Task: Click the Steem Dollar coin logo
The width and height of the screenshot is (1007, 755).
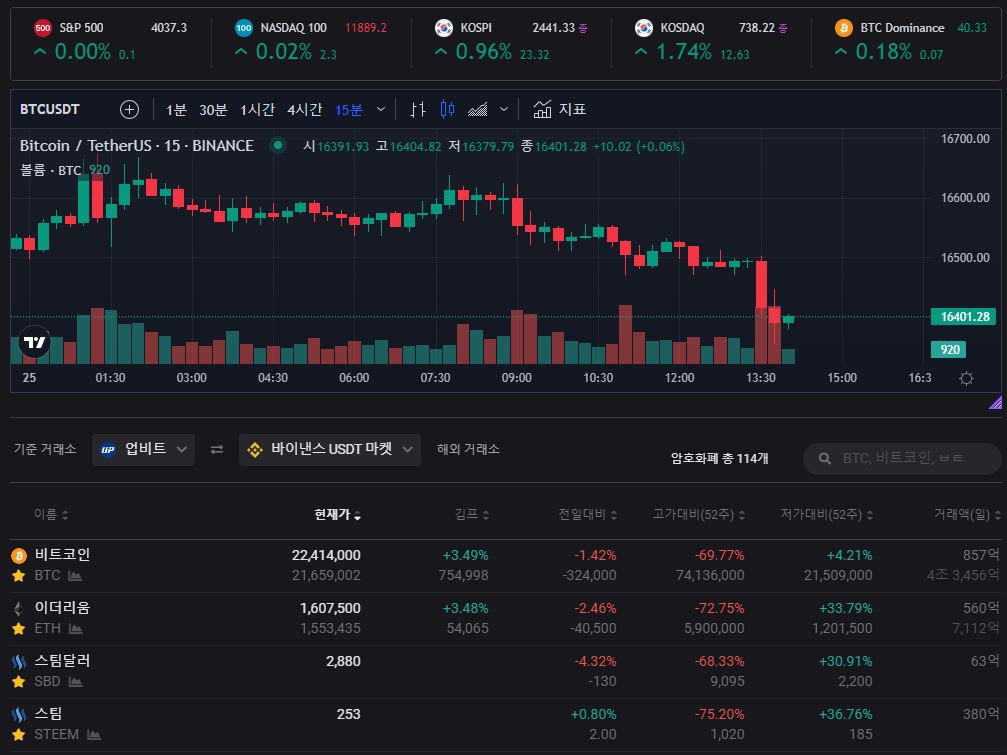Action: [19, 661]
